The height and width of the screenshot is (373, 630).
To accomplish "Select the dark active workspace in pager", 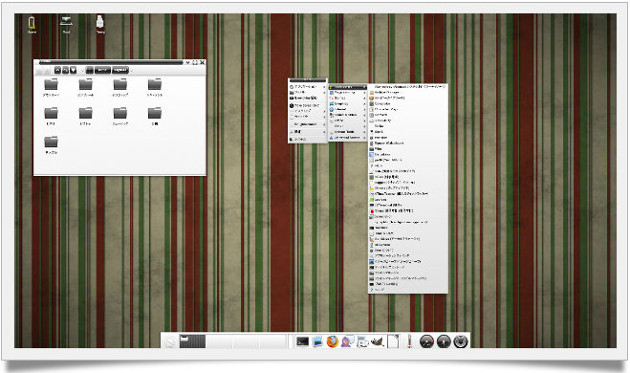I will tap(192, 342).
